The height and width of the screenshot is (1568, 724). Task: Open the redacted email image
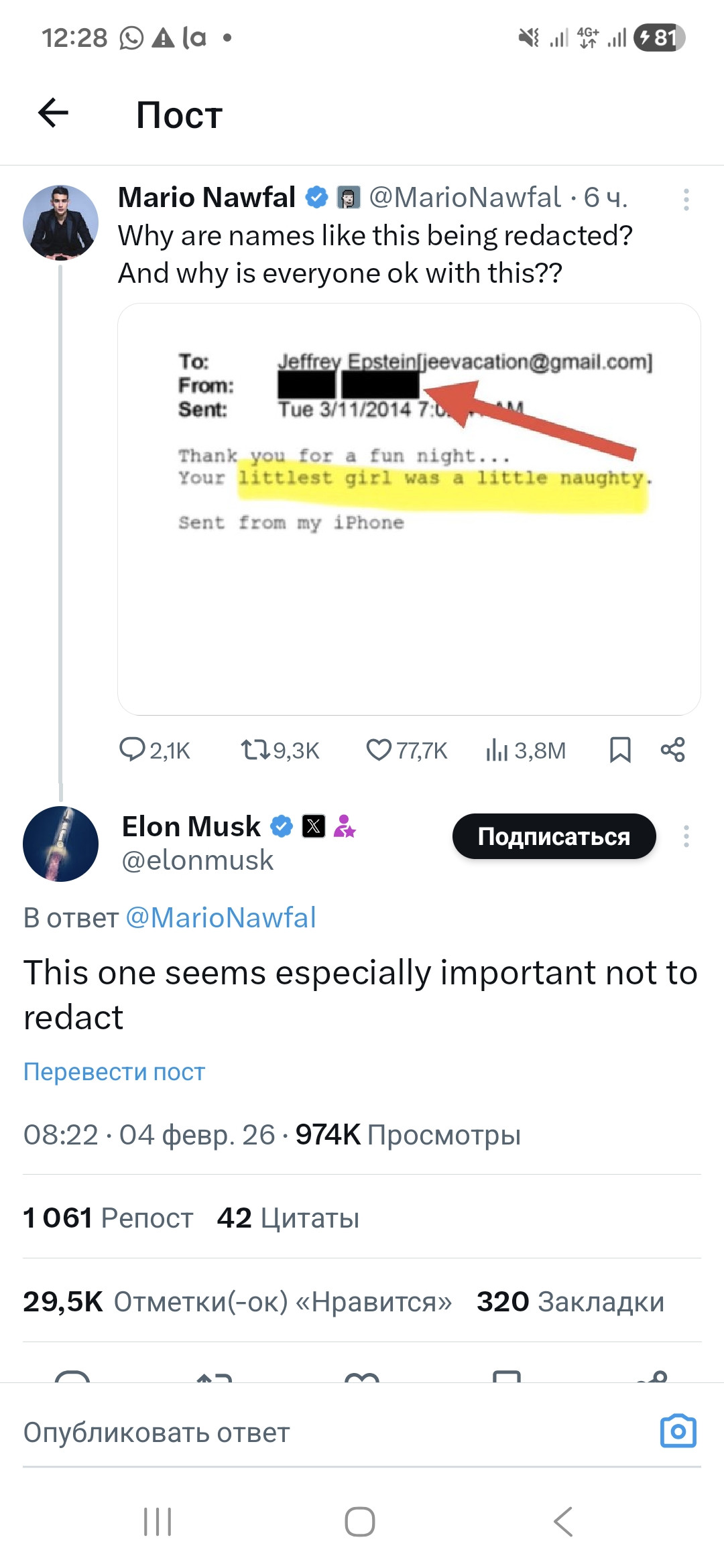click(409, 509)
